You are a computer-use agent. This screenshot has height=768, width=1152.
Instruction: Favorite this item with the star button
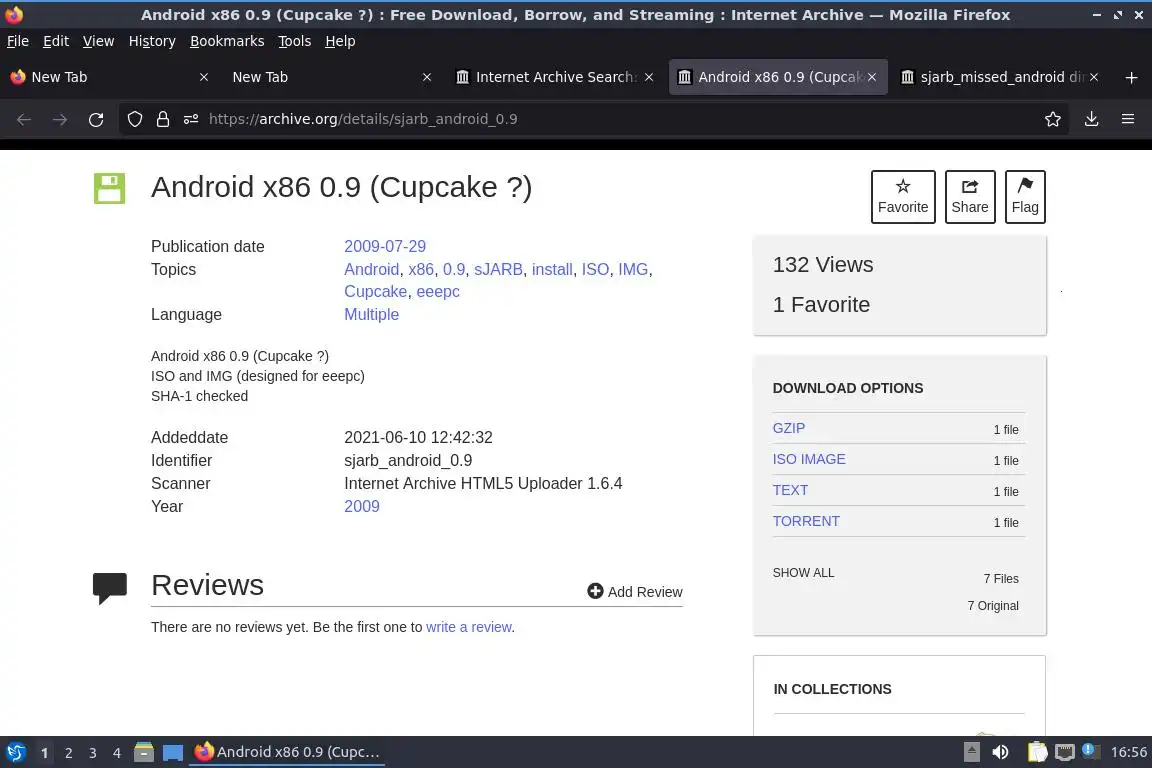click(x=903, y=197)
